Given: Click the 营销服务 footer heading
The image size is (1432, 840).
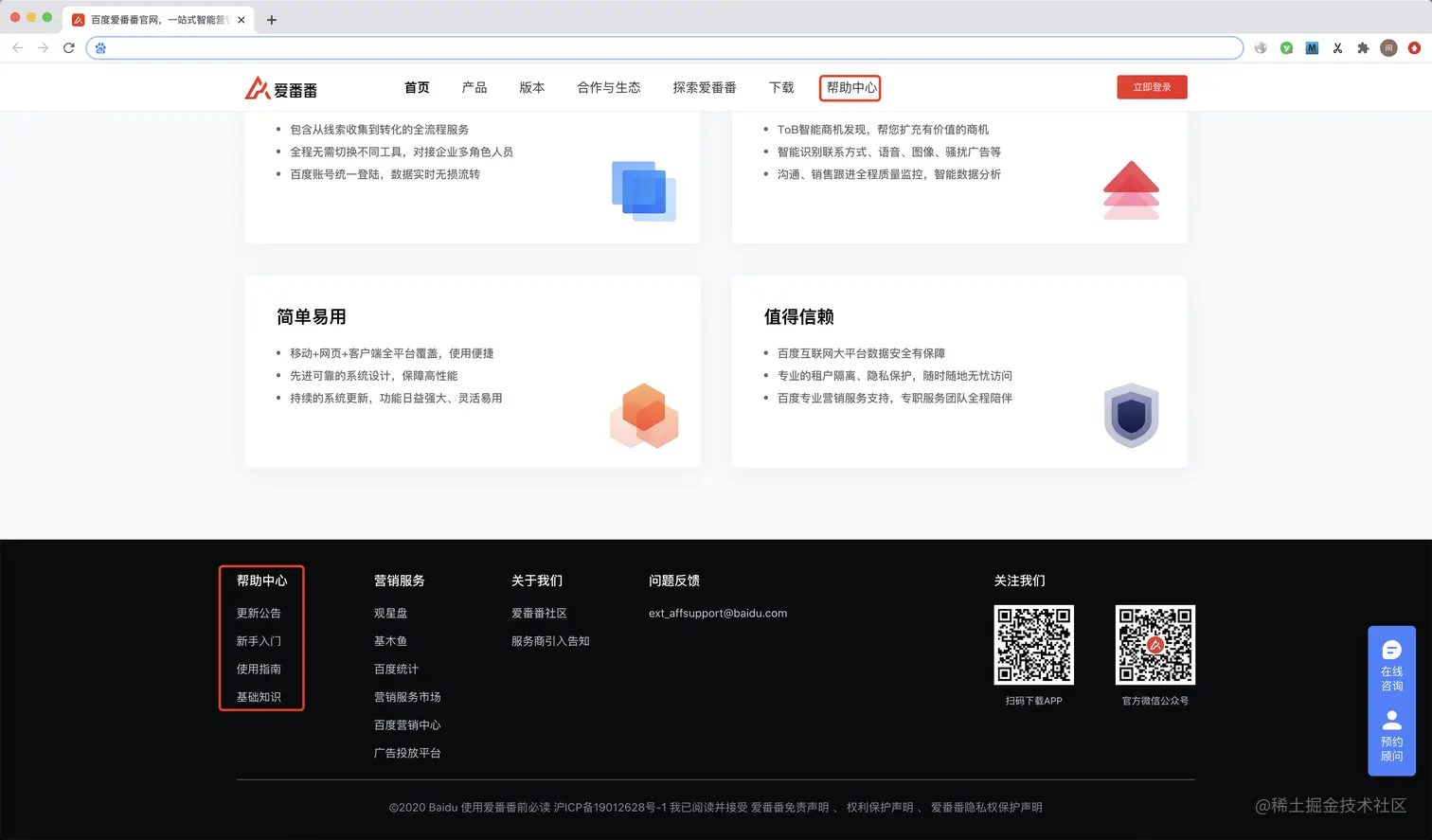Looking at the screenshot, I should pos(399,581).
